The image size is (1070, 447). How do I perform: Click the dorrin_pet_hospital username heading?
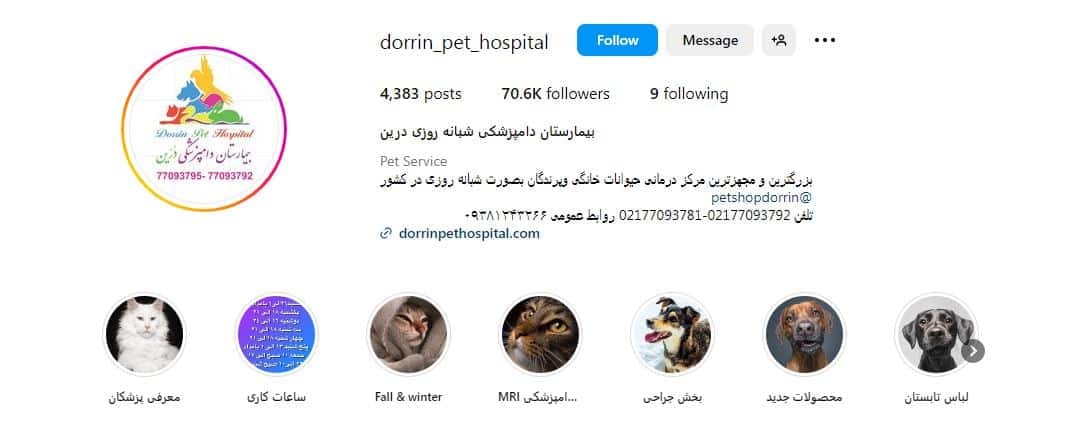pos(464,42)
